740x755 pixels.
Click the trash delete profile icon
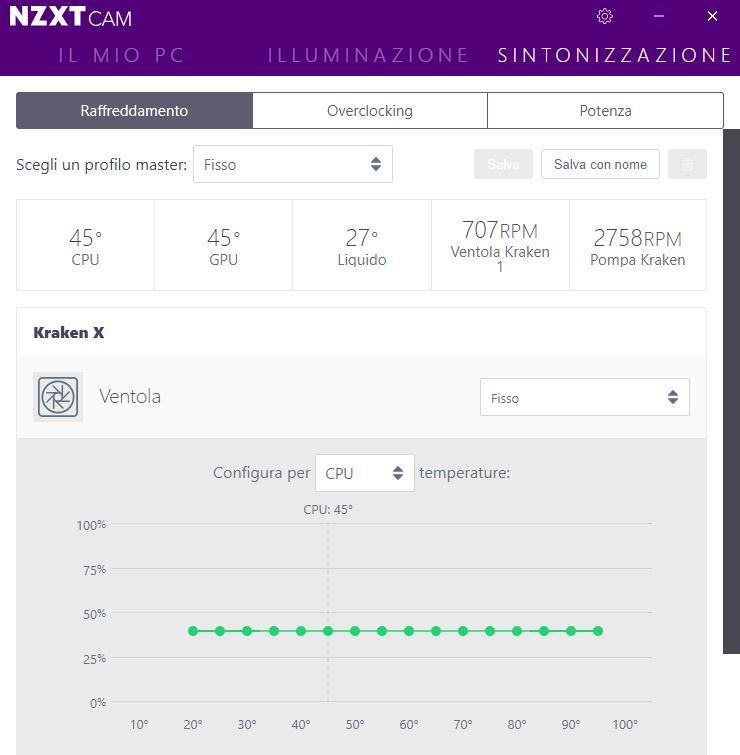tap(687, 164)
